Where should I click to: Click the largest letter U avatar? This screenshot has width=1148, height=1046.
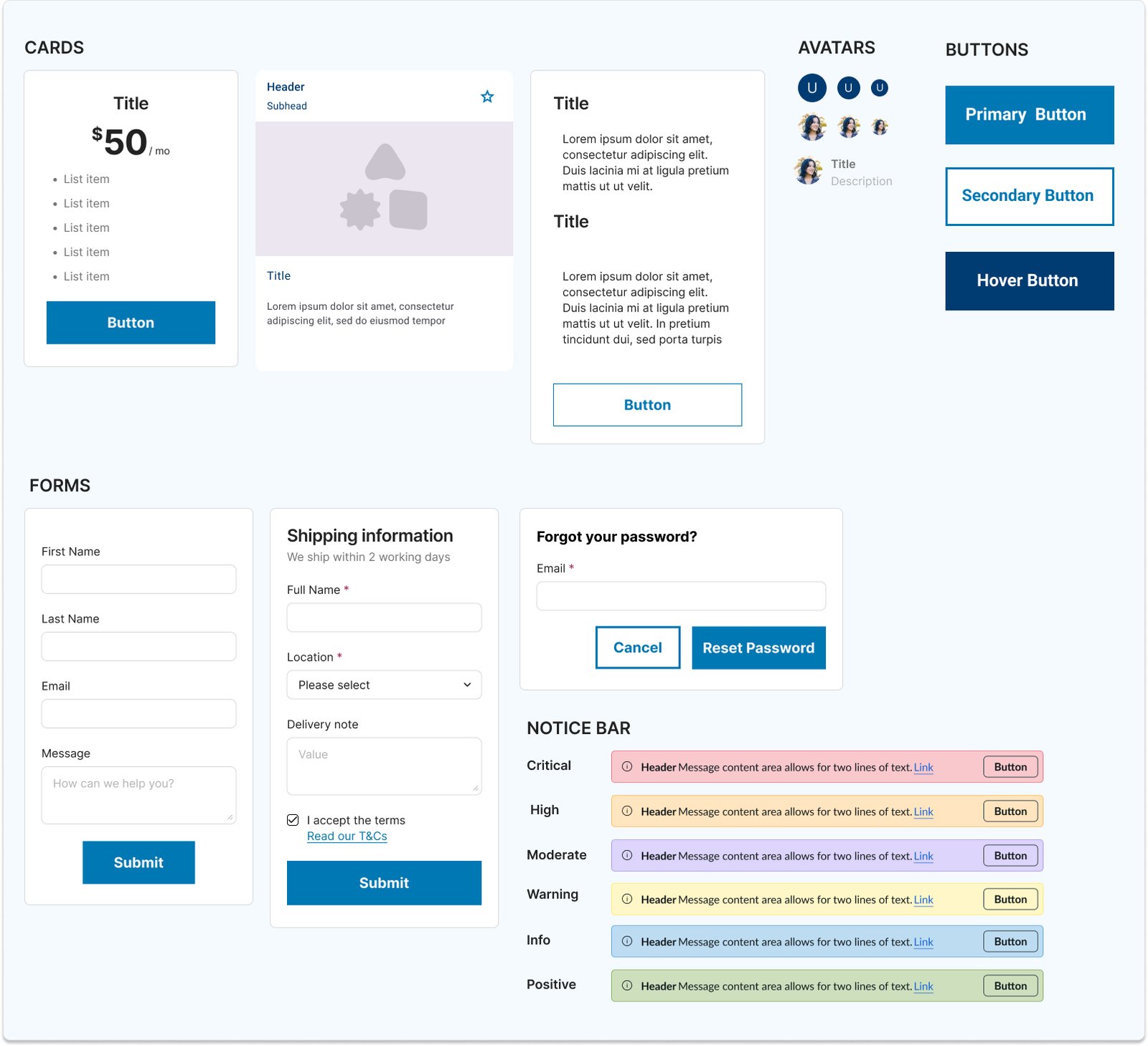(x=811, y=88)
